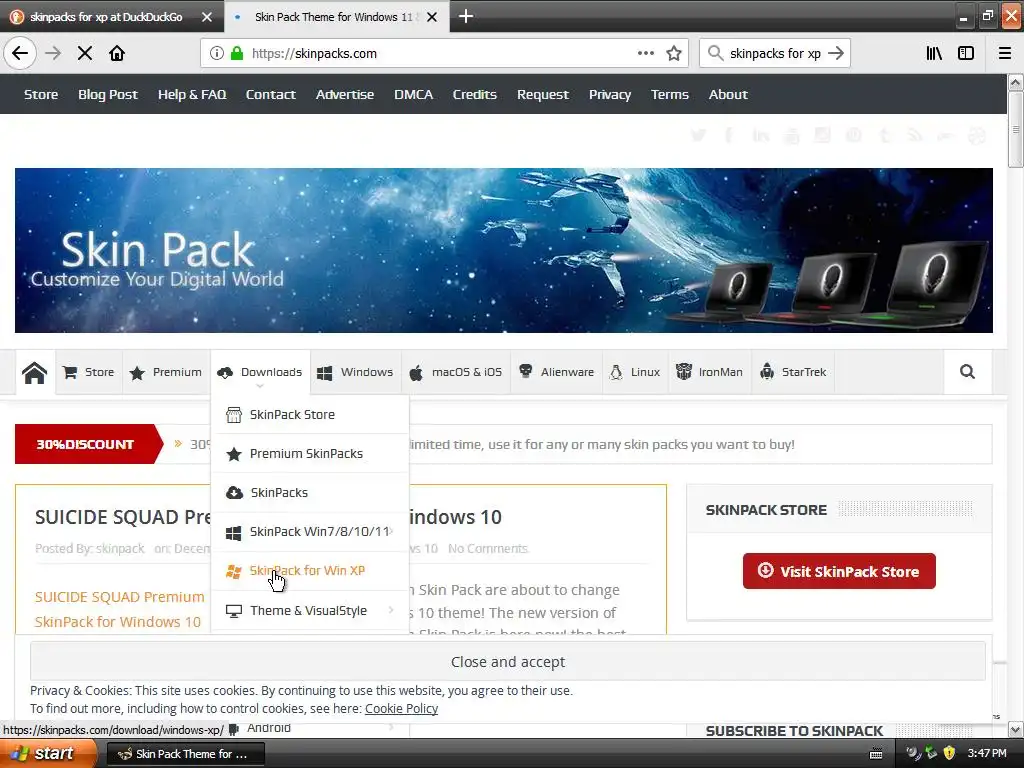The width and height of the screenshot is (1024, 768).
Task: Open the browser home page icon
Action: 117,54
